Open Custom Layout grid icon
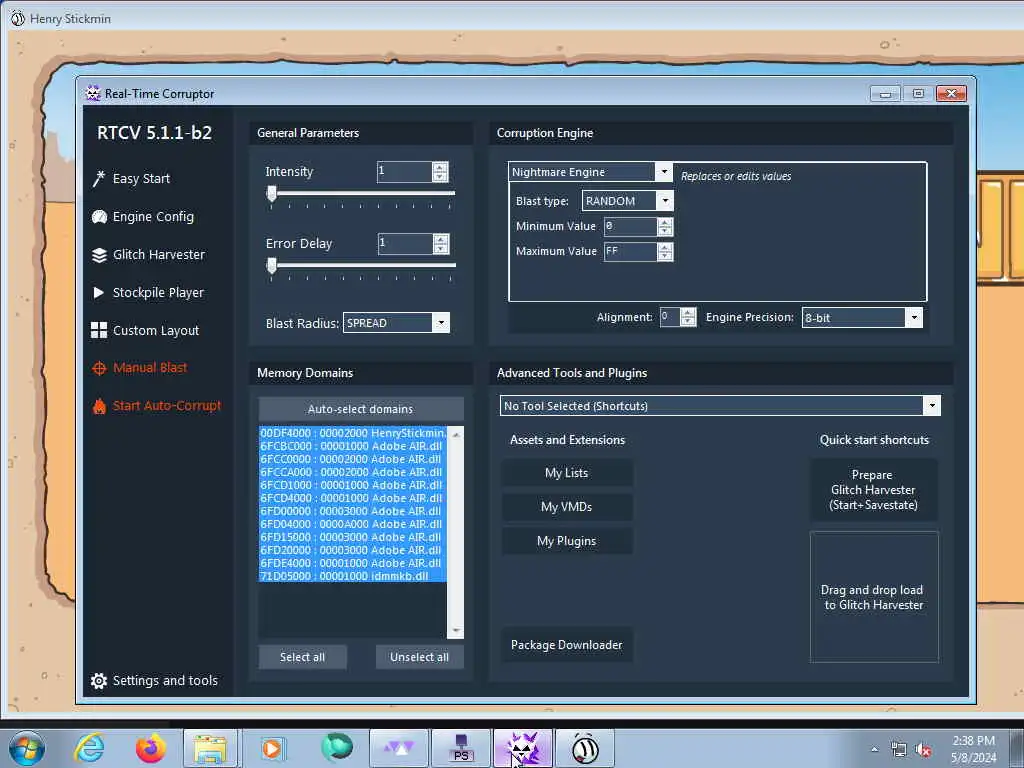Image resolution: width=1024 pixels, height=768 pixels. click(x=99, y=330)
